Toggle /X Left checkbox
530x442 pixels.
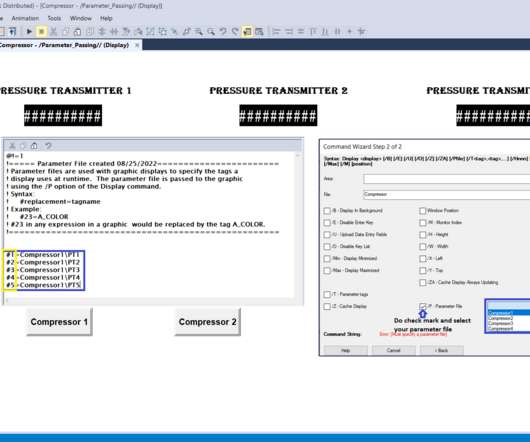[x=423, y=259]
